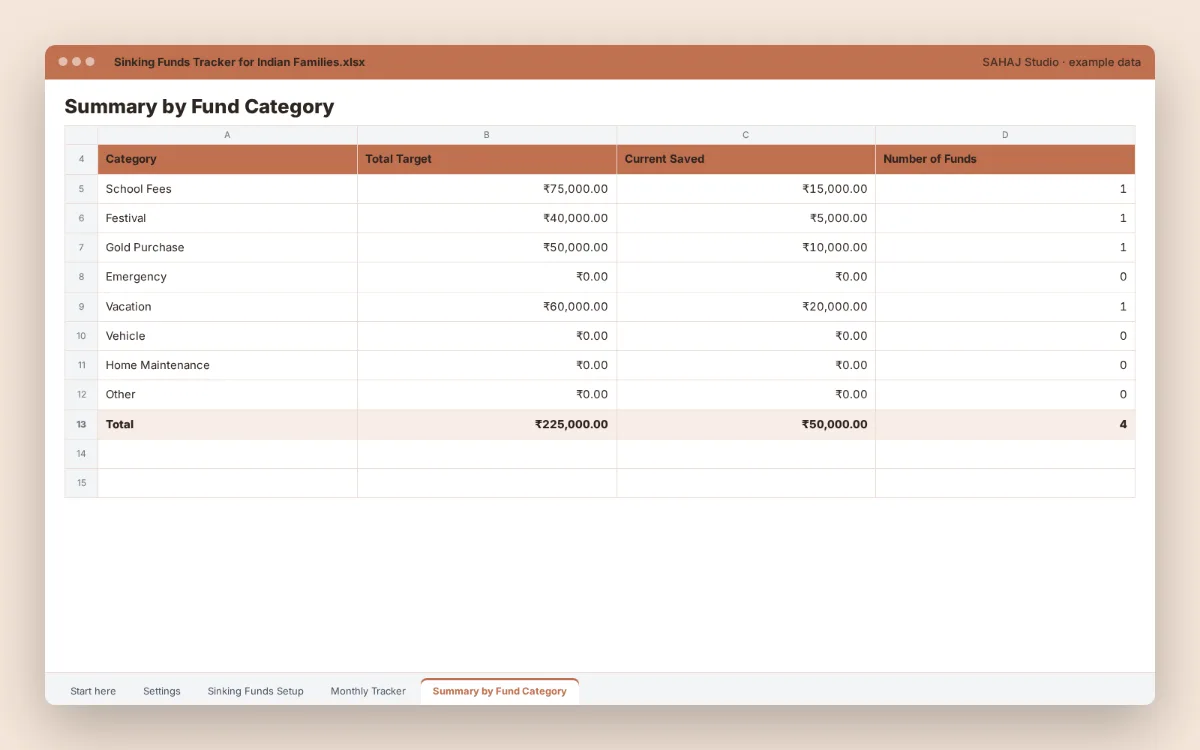The height and width of the screenshot is (750, 1200).
Task: Select the Home Maintenance cell
Action: 227,365
